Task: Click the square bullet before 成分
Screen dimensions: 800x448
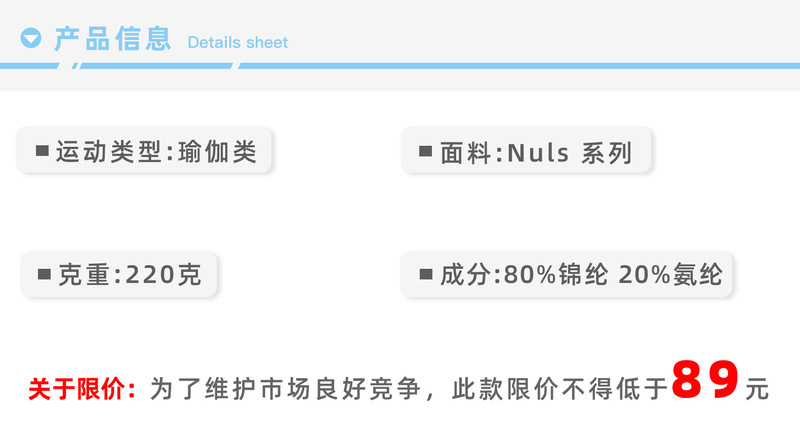Action: tap(424, 274)
